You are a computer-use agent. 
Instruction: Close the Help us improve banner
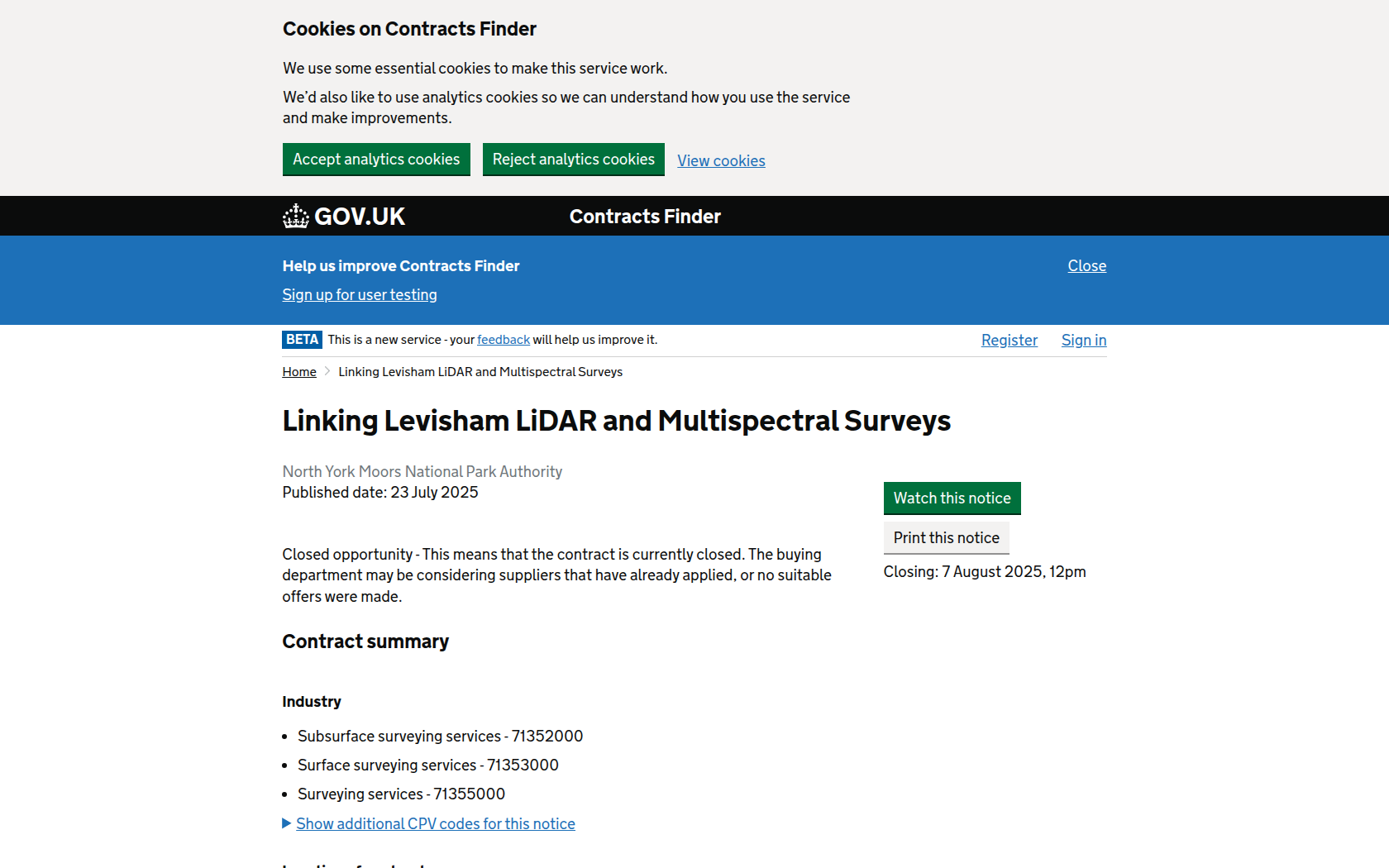tap(1086, 265)
